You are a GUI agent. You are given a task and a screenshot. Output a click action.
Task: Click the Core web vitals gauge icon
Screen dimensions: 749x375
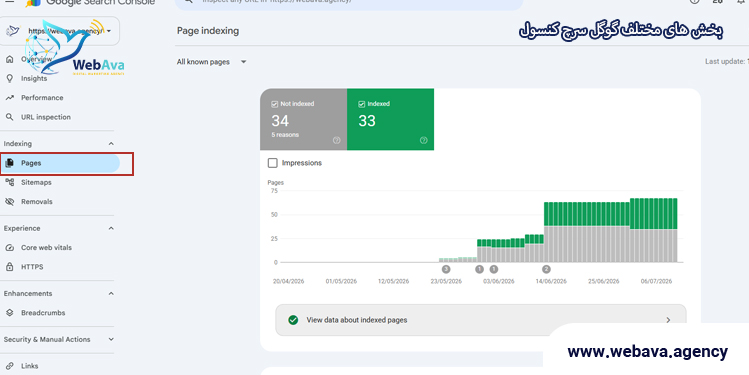[10, 247]
